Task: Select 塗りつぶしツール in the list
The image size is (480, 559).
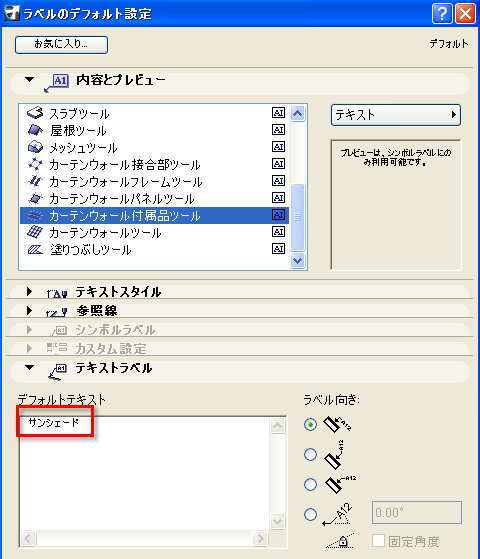Action: [154, 249]
